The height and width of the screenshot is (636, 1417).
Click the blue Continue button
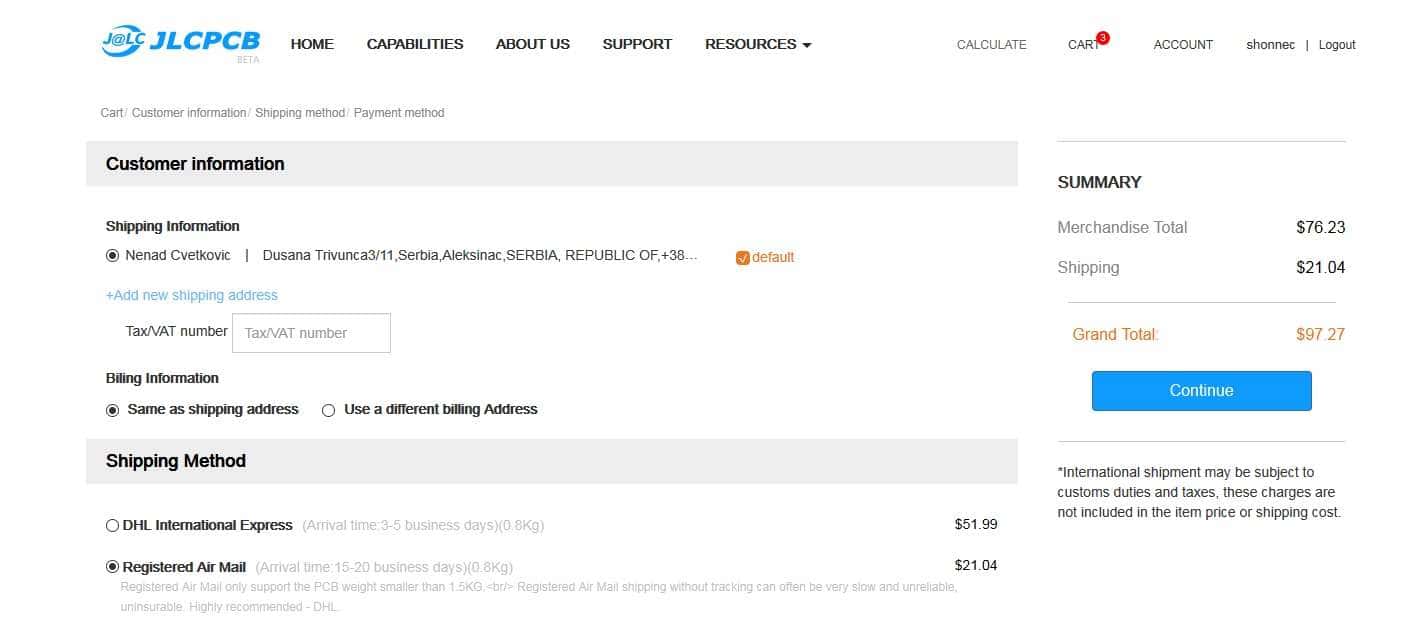1201,391
